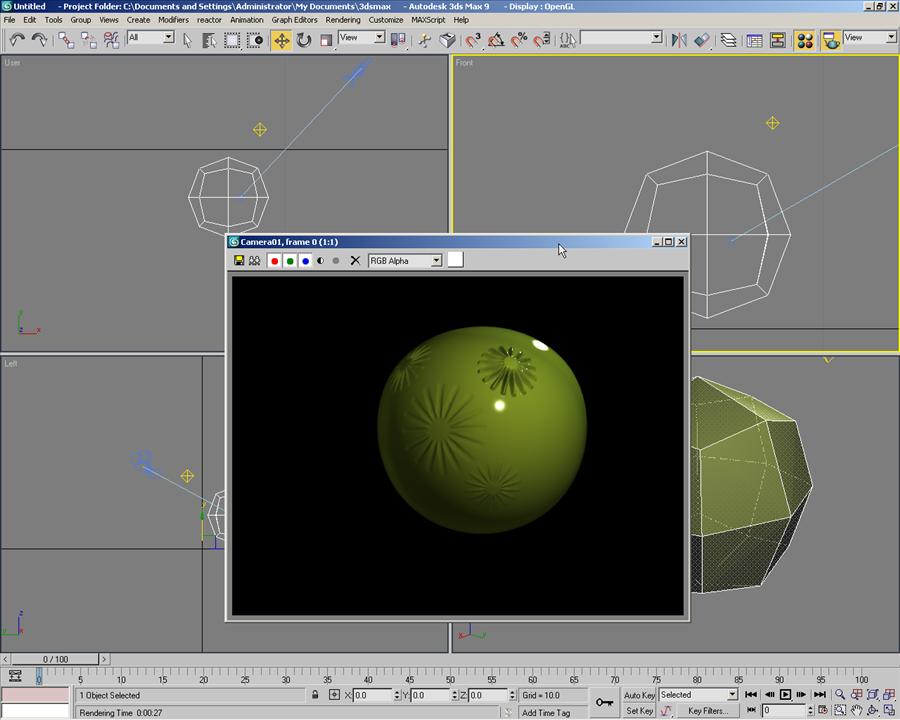Click the Mirror tool icon
The width and height of the screenshot is (900, 720).
(x=679, y=40)
